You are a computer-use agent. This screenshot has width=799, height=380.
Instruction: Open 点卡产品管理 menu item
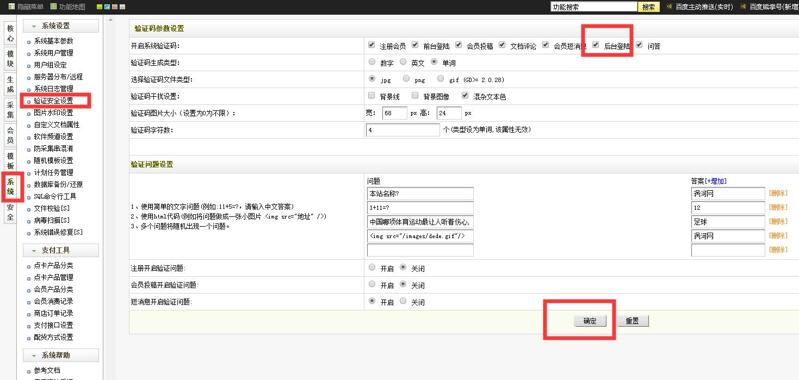54,278
